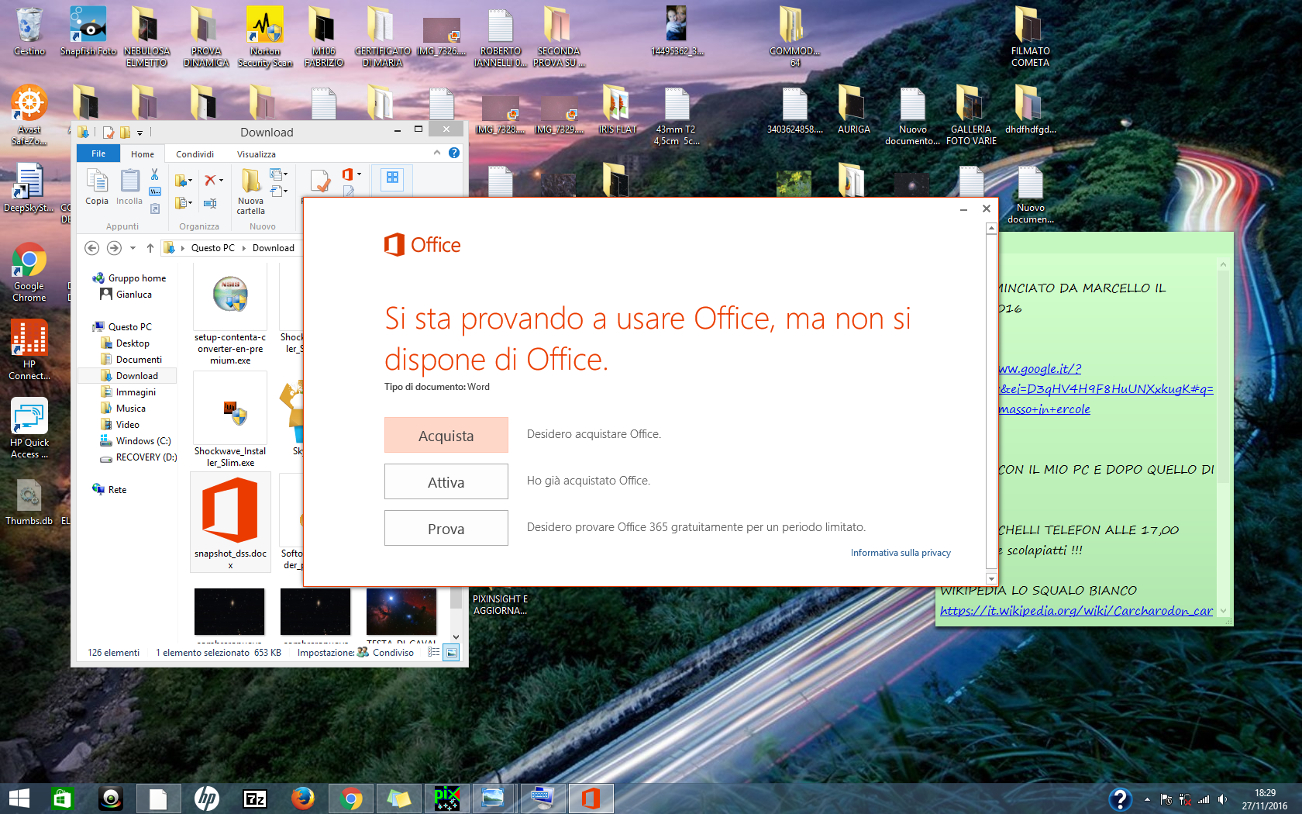The width and height of the screenshot is (1302, 814).
Task: Open the Informativa sulla privacy link
Action: (x=901, y=553)
